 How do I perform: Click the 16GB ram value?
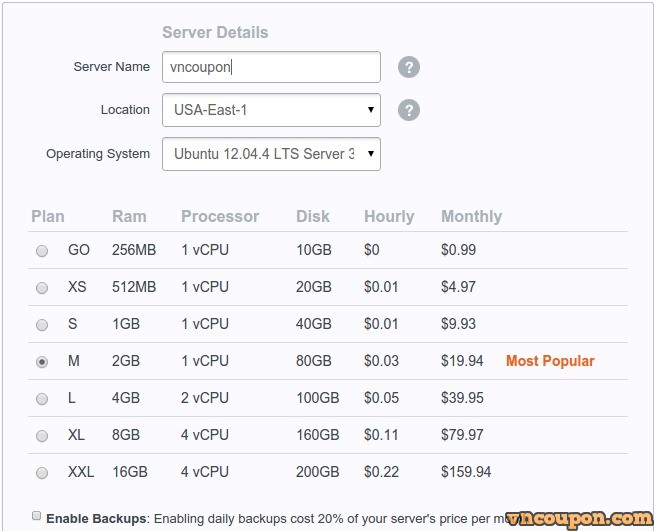click(130, 472)
